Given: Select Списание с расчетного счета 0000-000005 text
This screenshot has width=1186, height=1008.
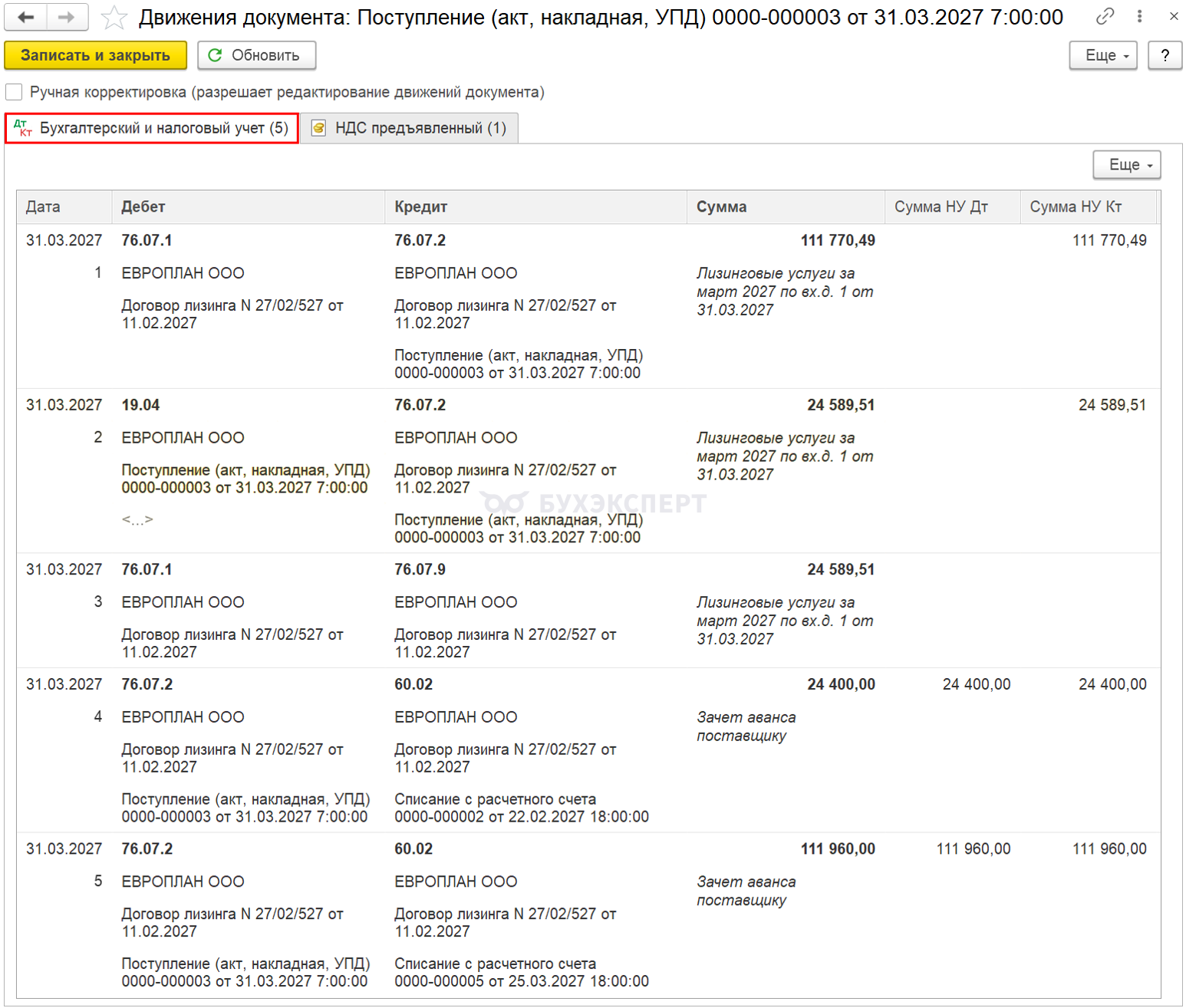Looking at the screenshot, I should (x=522, y=973).
